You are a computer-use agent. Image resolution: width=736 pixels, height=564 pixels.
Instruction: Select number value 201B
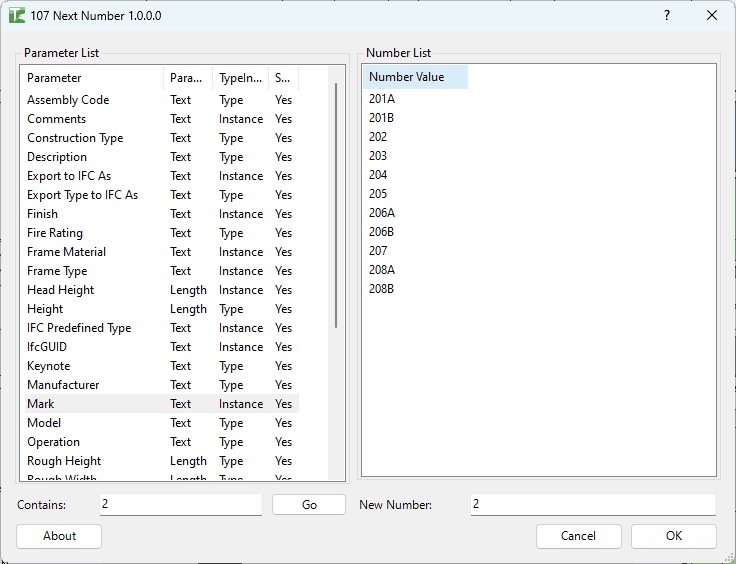tap(381, 118)
